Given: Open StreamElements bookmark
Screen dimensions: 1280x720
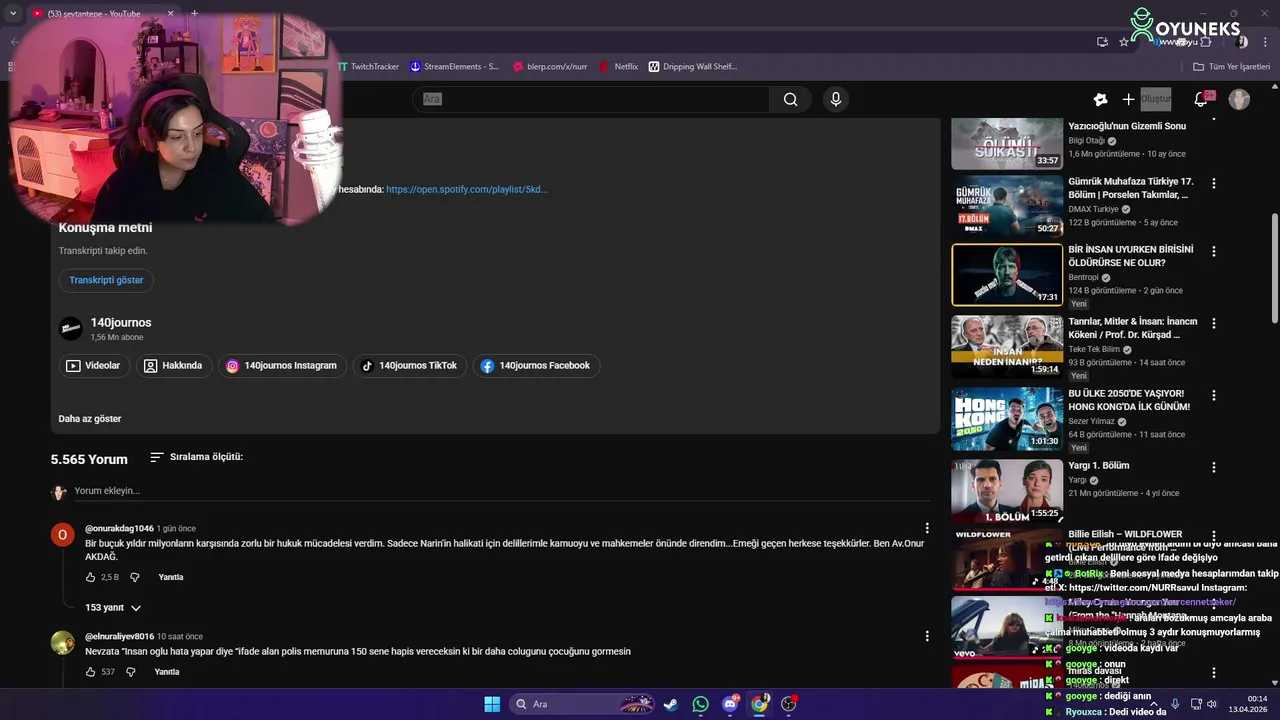Looking at the screenshot, I should [x=454, y=67].
